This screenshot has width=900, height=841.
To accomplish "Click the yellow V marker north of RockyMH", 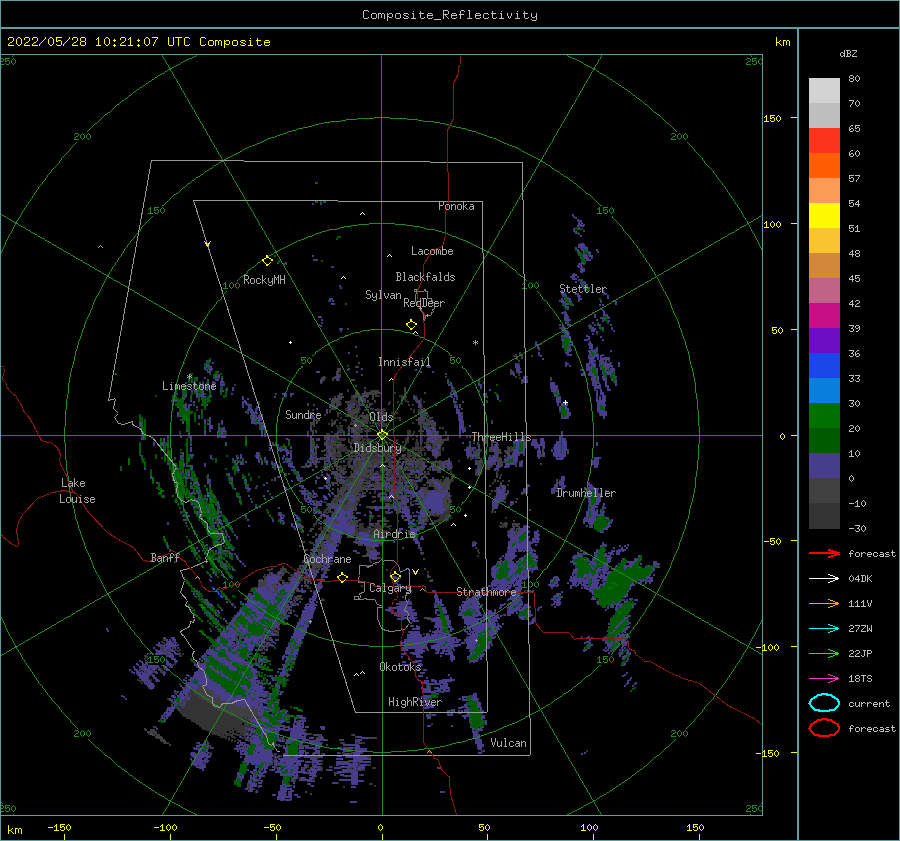I will pos(207,244).
